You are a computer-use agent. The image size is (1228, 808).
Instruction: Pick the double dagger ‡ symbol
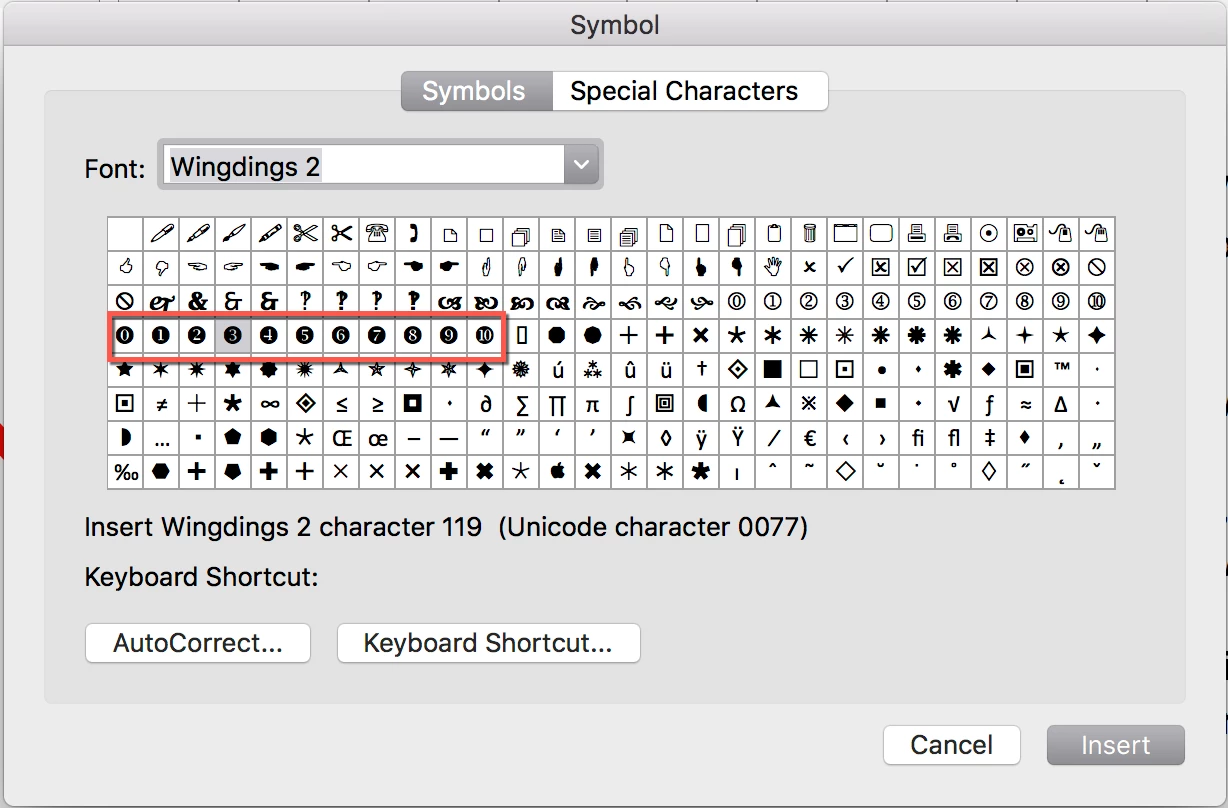pyautogui.click(x=989, y=438)
